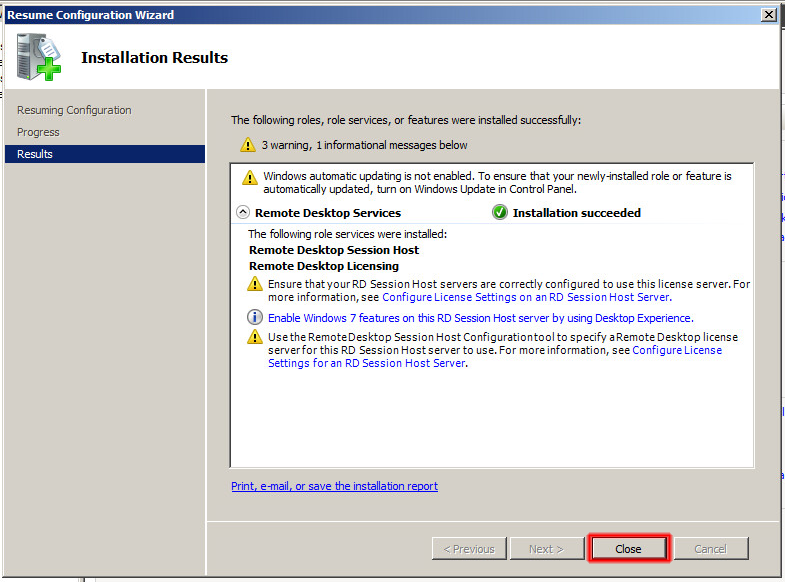
Task: Click the disabled Next button
Action: (x=547, y=549)
